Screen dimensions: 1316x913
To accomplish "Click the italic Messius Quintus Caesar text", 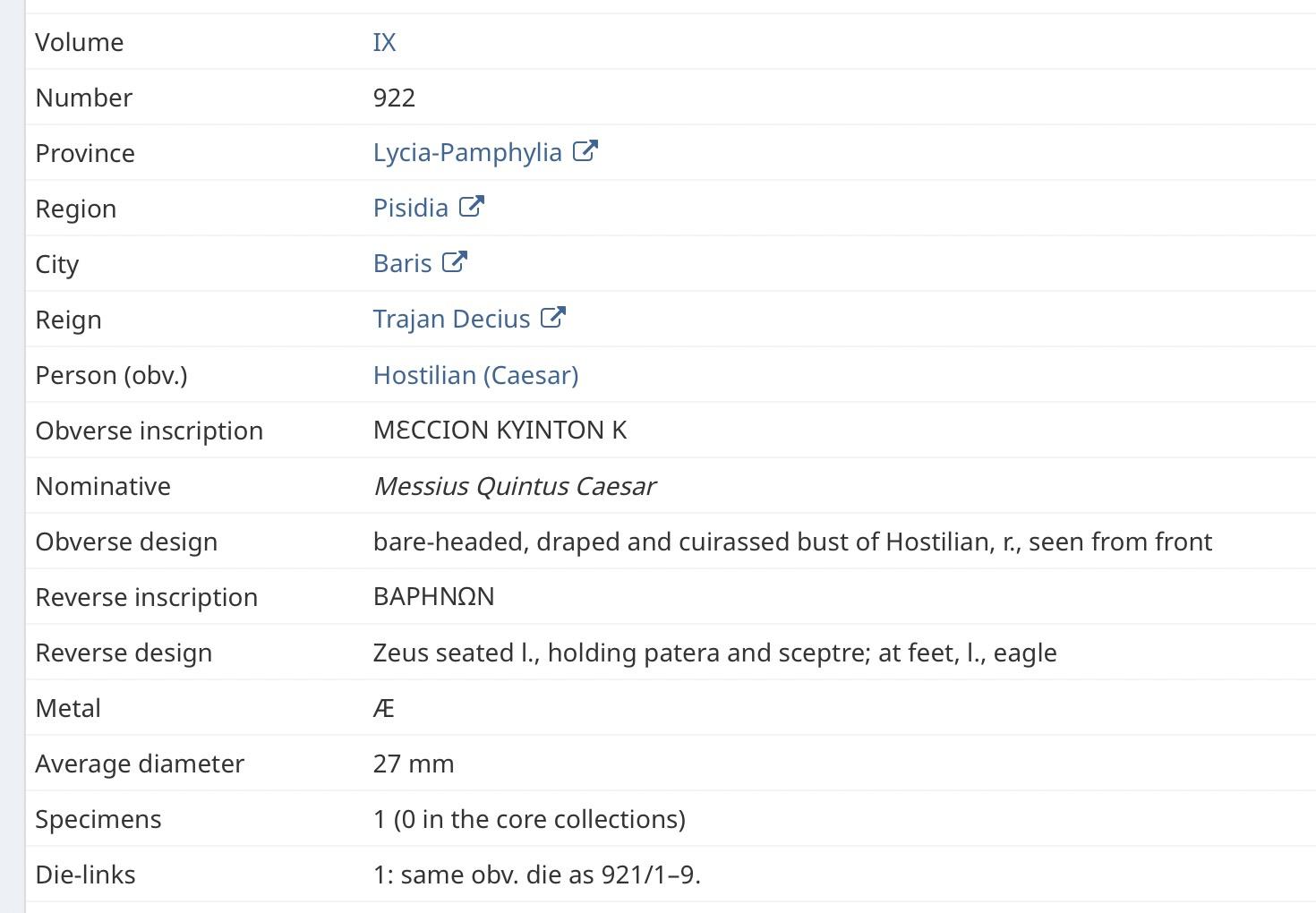I will pos(514,486).
